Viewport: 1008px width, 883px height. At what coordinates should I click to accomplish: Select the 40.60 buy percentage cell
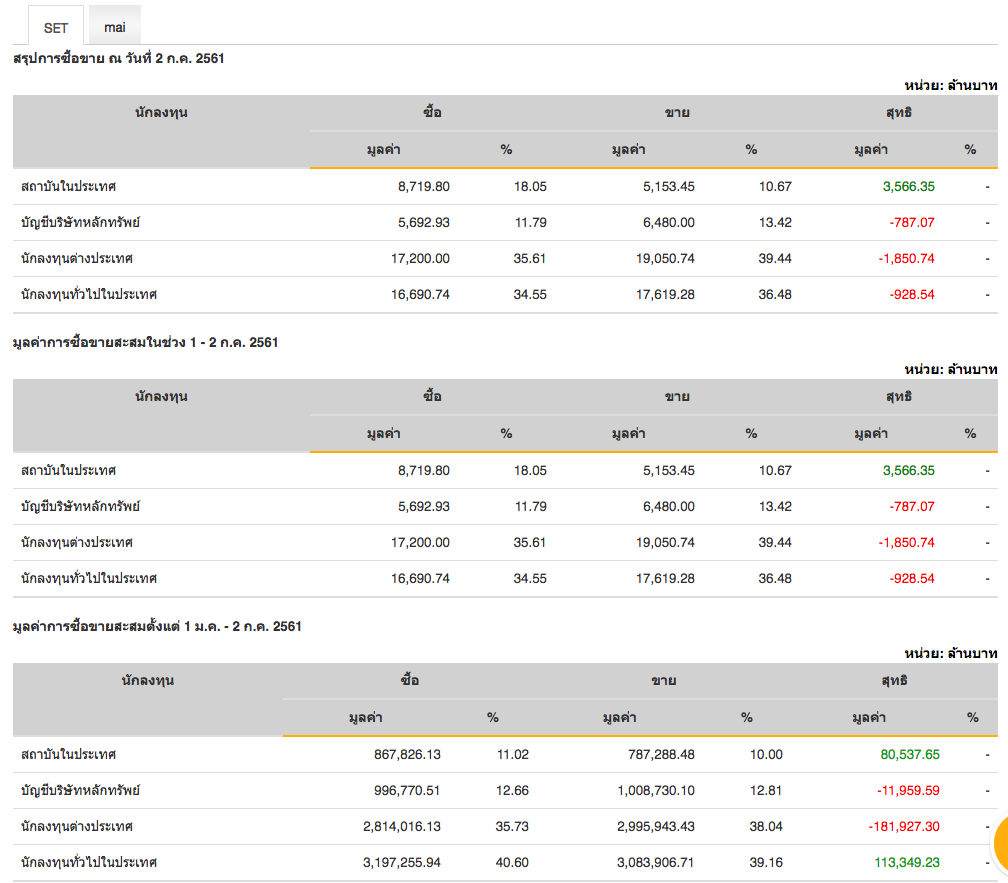512,863
